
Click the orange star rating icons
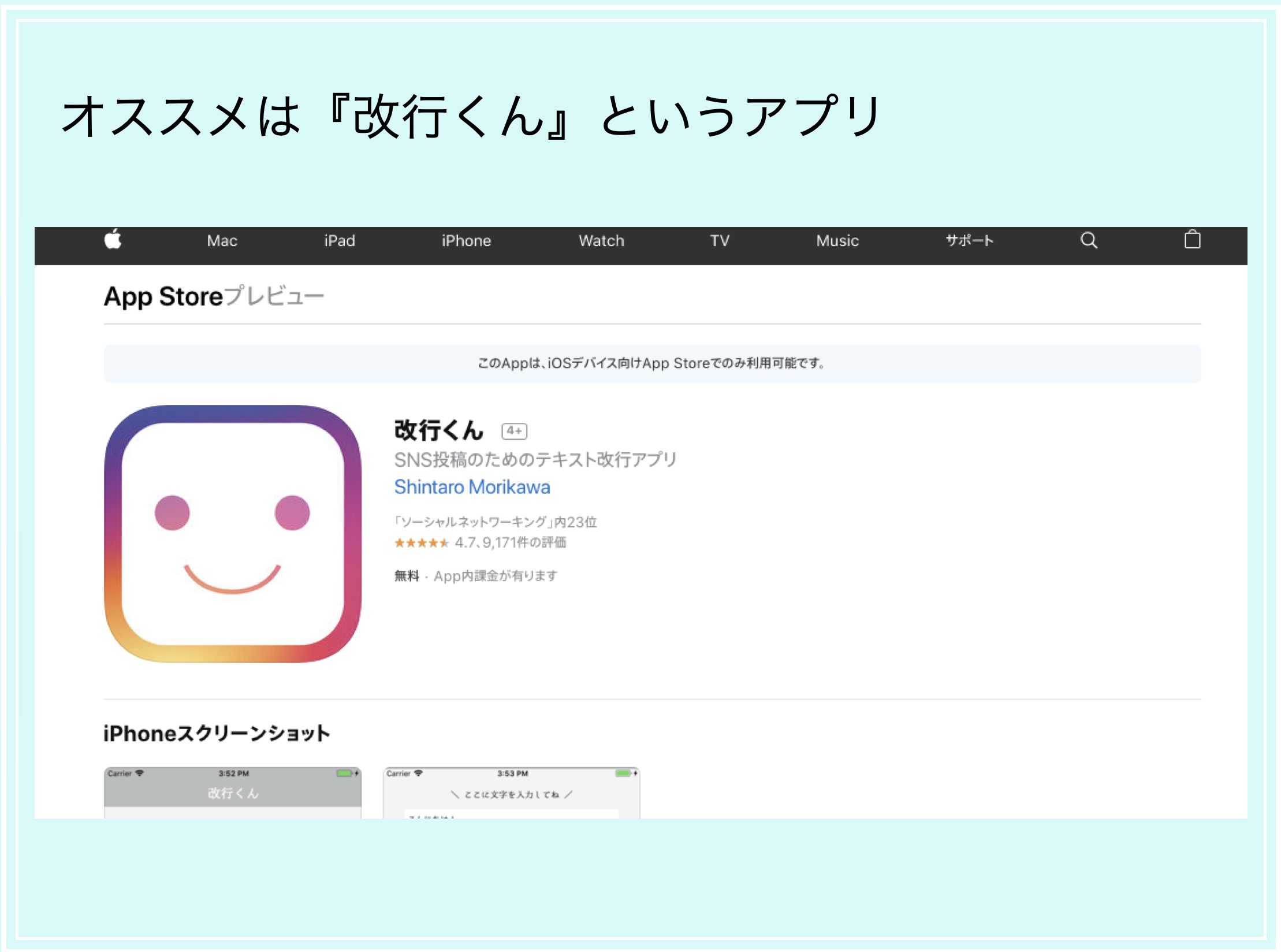point(421,543)
